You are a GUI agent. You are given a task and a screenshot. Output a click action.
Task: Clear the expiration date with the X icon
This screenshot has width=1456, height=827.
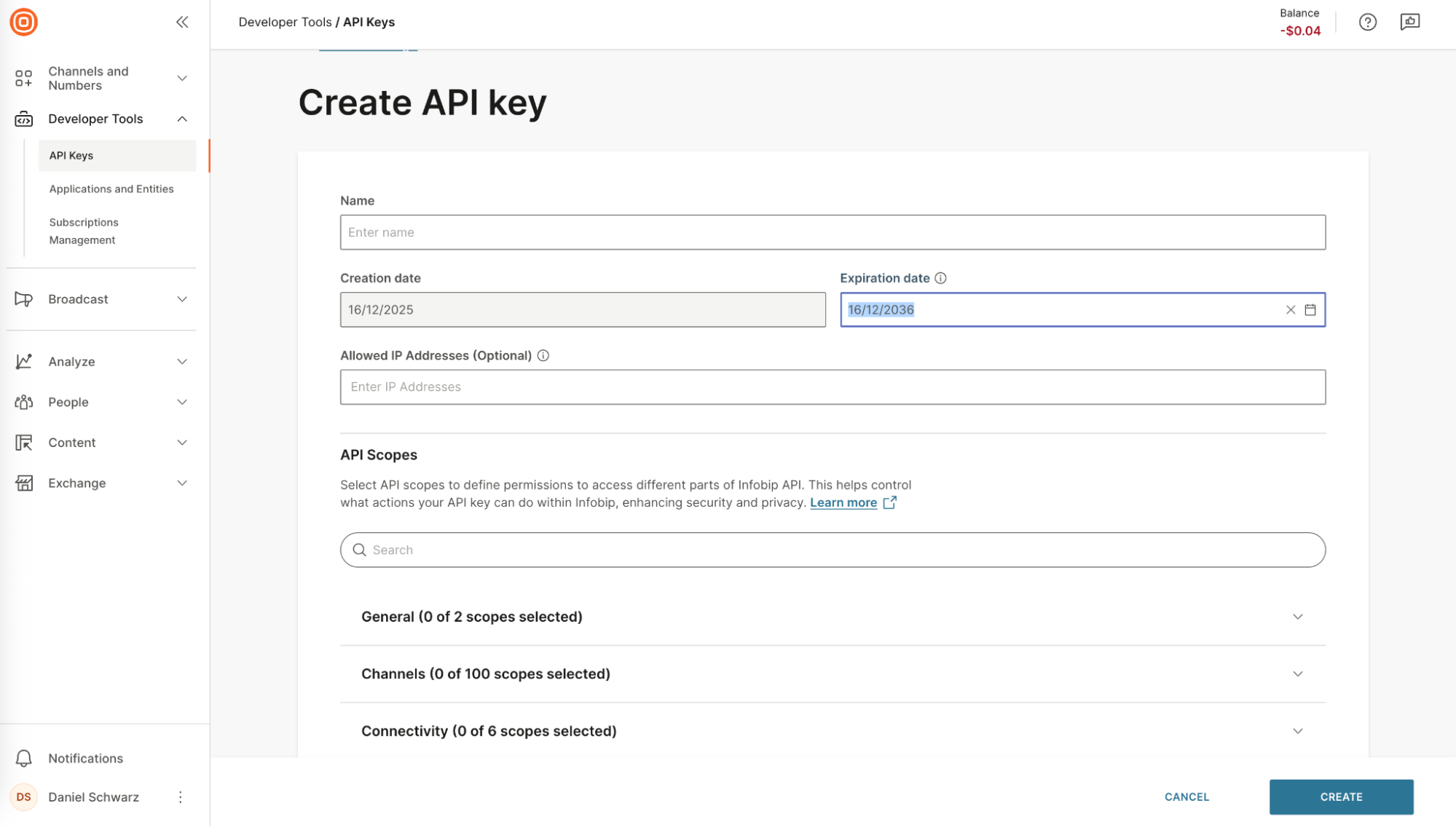[x=1290, y=309]
